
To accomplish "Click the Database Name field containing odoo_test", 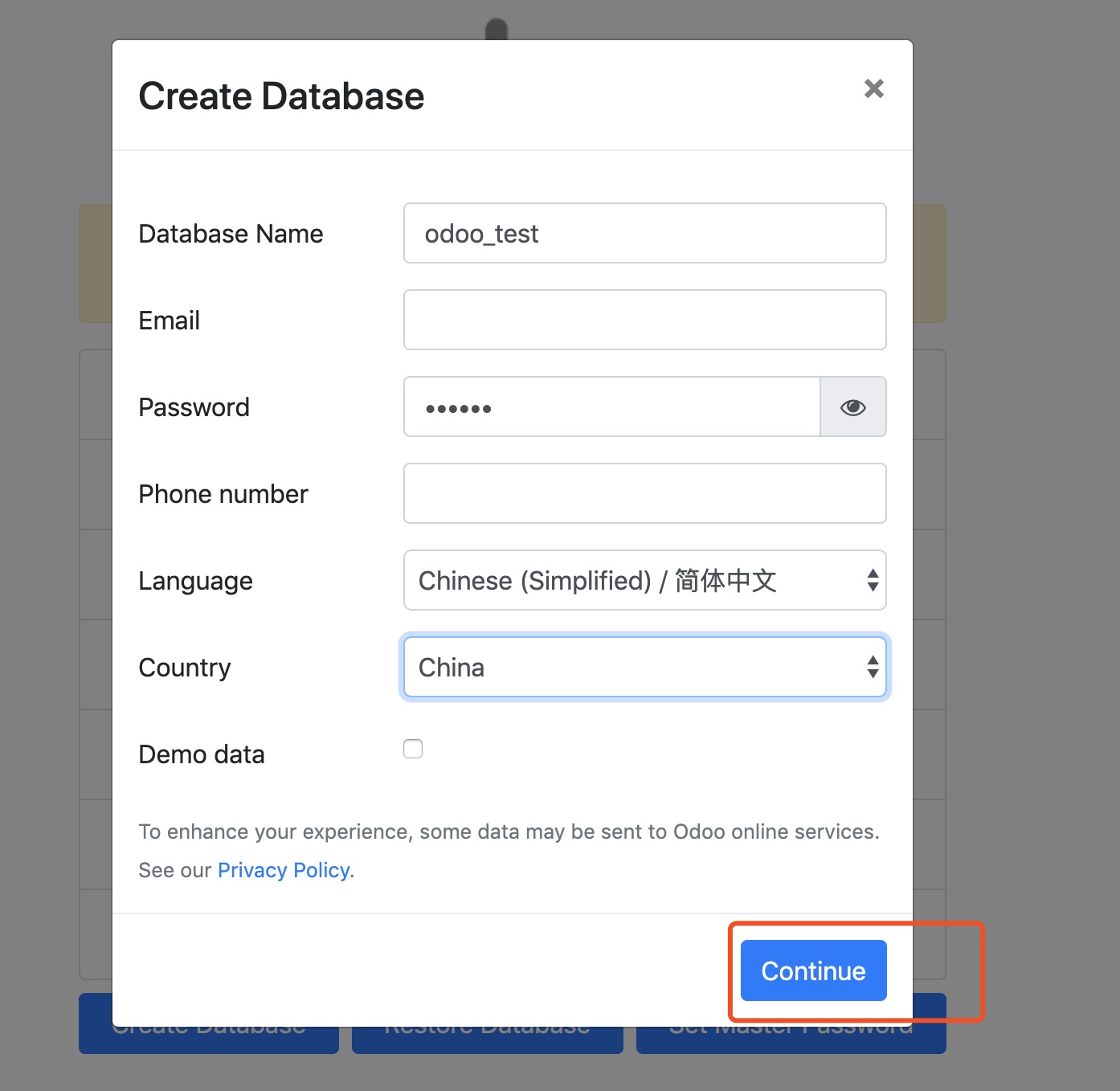I will click(643, 233).
